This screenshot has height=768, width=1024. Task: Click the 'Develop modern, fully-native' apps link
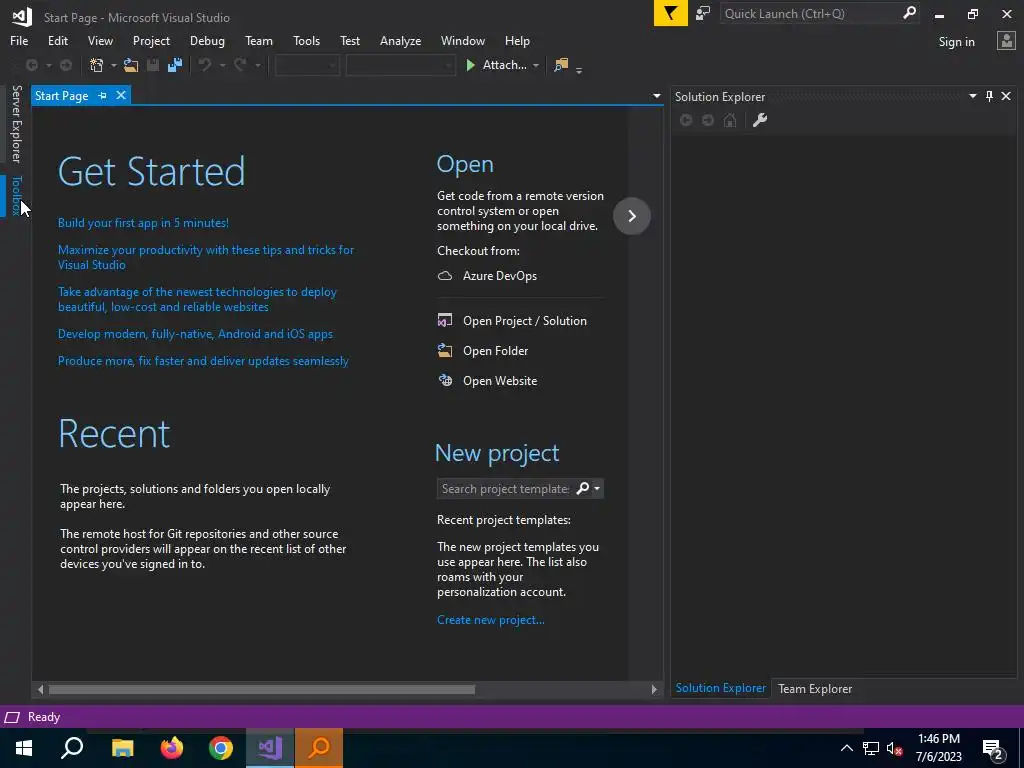(x=195, y=334)
